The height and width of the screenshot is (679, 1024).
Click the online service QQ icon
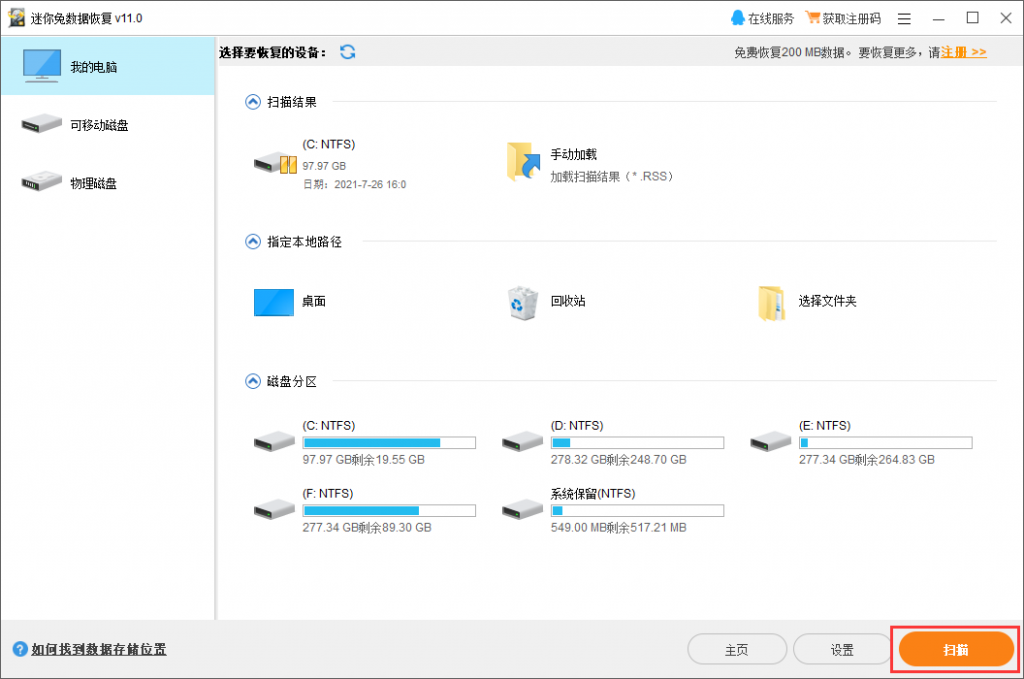738,18
